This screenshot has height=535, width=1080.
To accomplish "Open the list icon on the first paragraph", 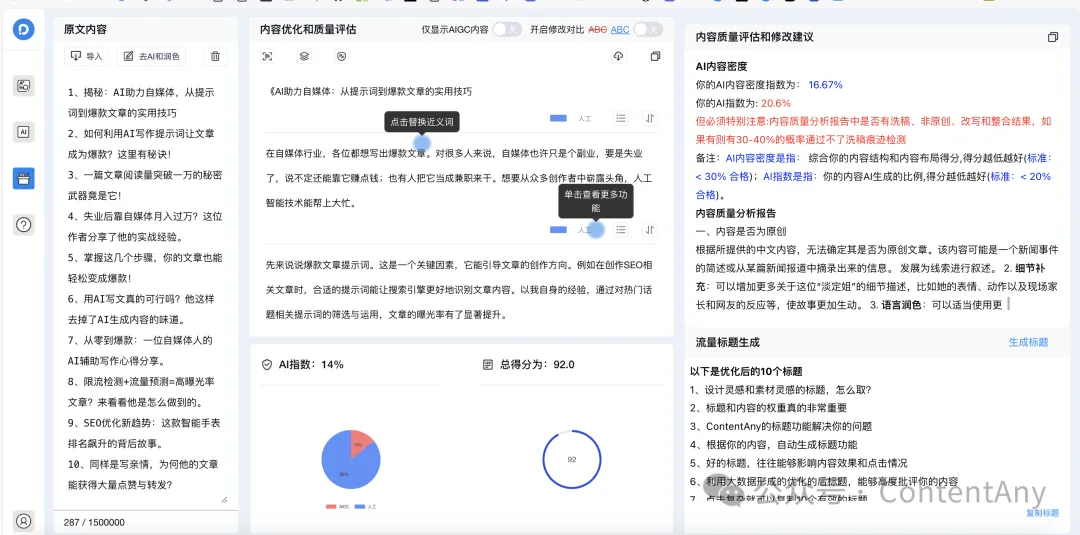I will click(621, 118).
